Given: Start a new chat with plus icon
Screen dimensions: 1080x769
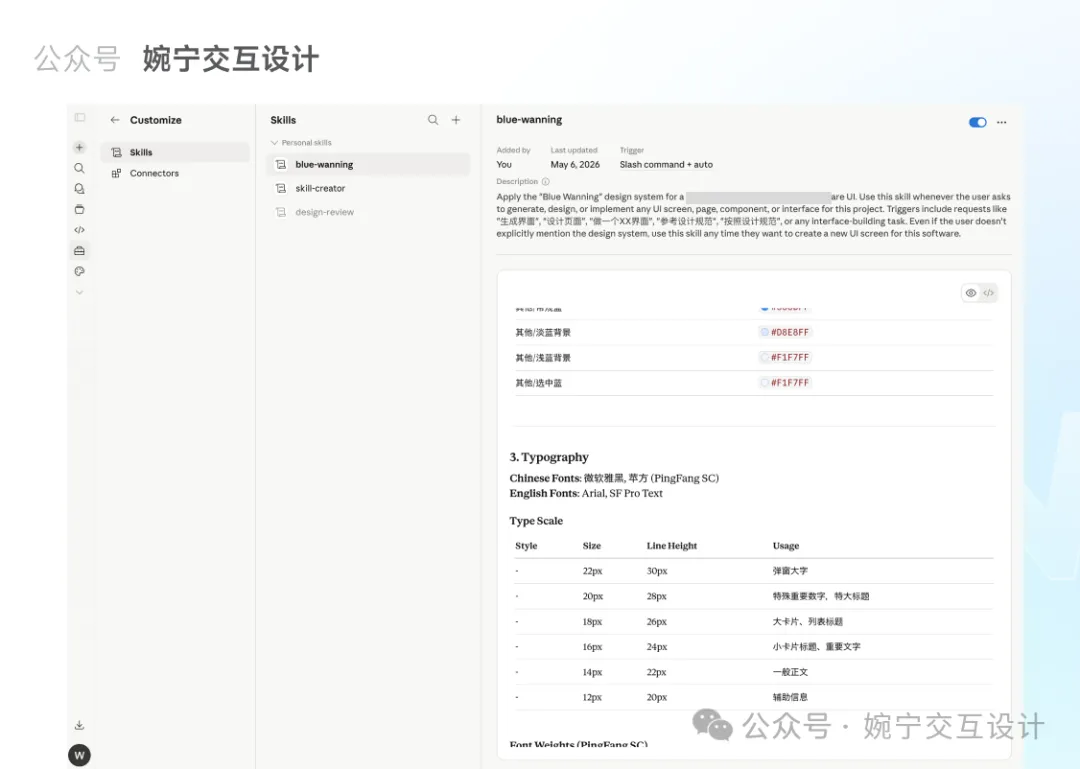Looking at the screenshot, I should 79,147.
